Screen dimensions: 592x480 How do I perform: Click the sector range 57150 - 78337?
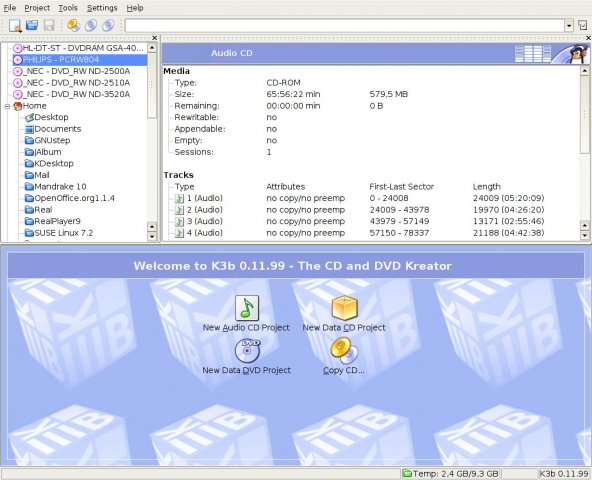click(x=399, y=233)
